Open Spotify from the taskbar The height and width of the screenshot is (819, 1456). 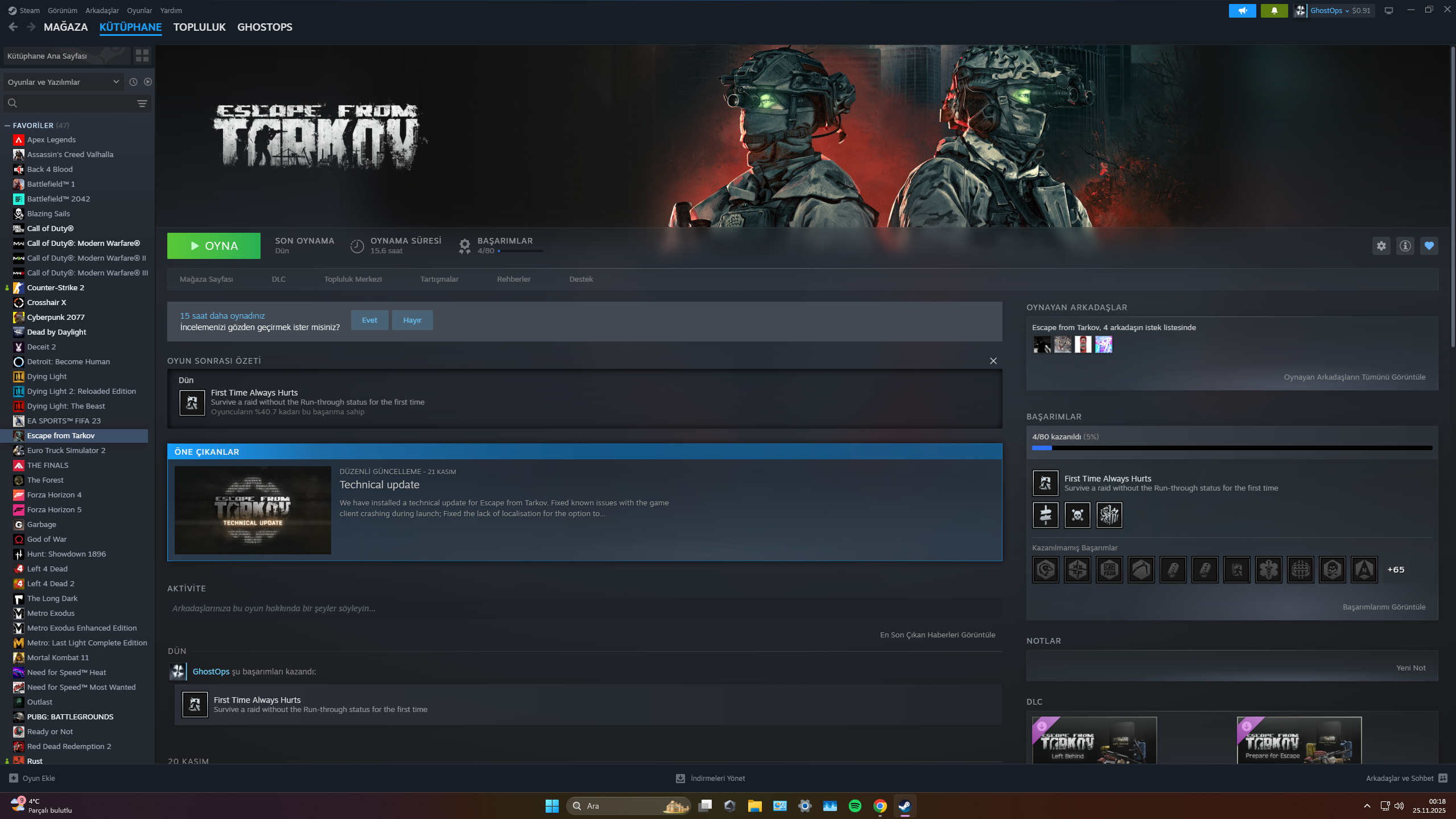855,806
